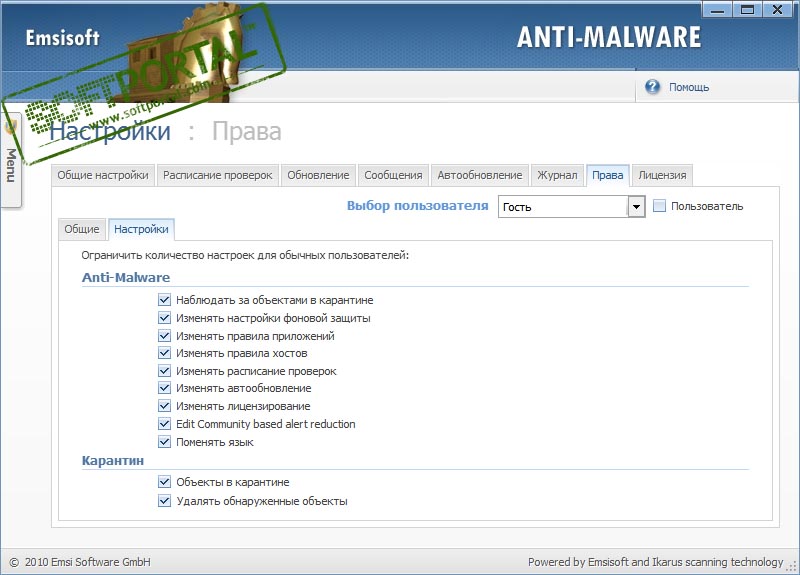Switch to the Общие настройки tab
The height and width of the screenshot is (575, 800).
(103, 176)
